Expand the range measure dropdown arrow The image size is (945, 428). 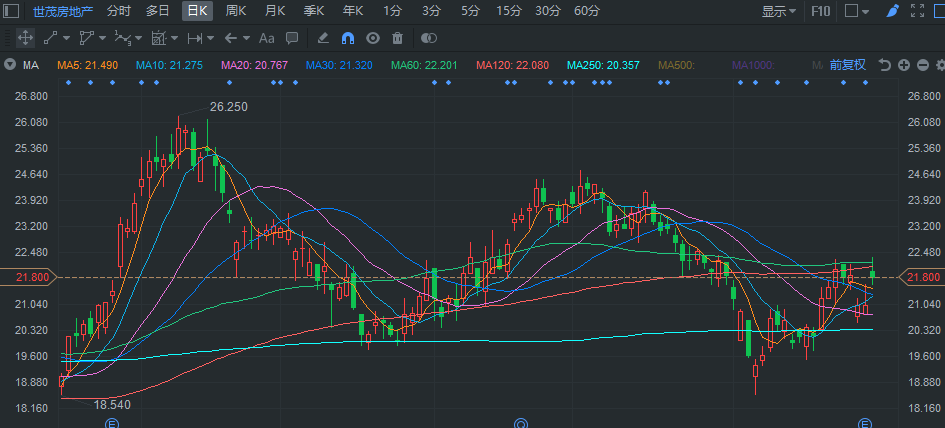[210, 39]
